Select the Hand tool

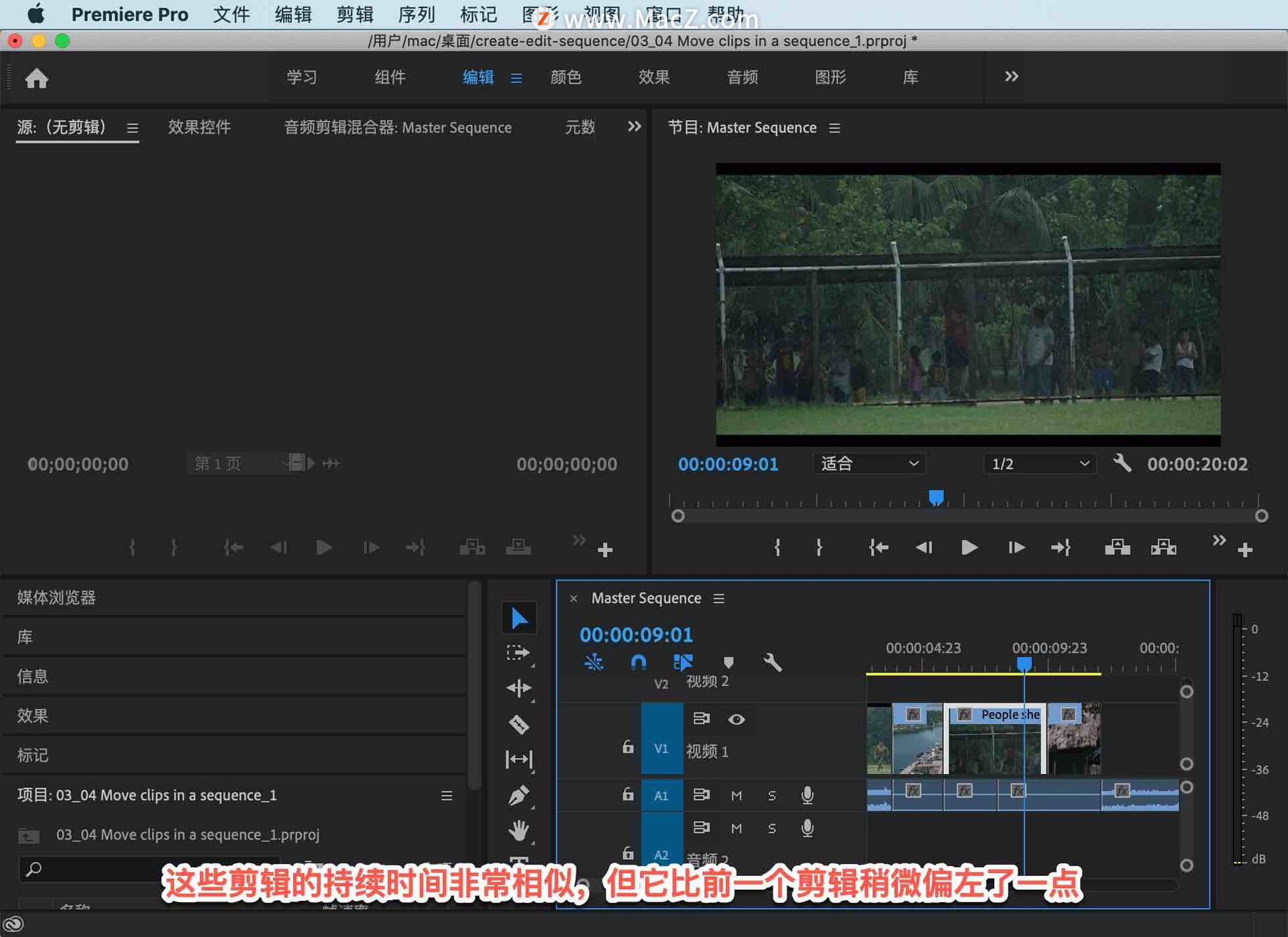pos(519,830)
